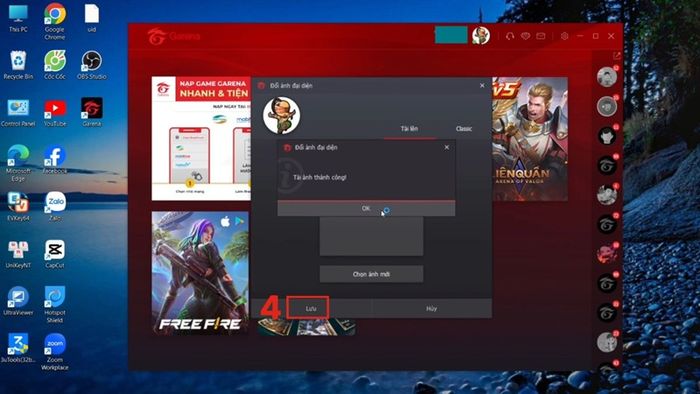
Task: Open the Liên Quân Arena of Valor banner
Action: point(530,139)
